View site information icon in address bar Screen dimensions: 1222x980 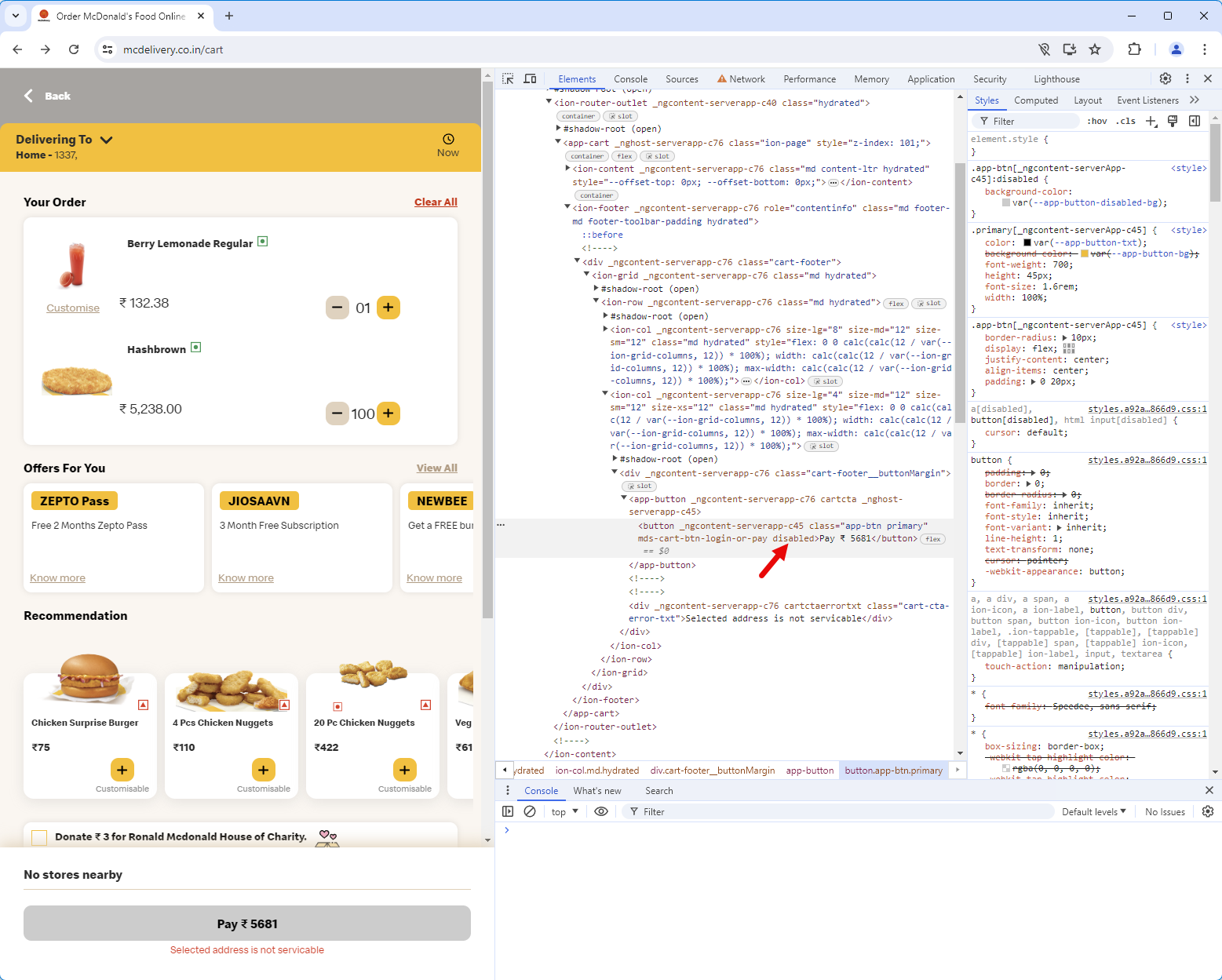[x=108, y=49]
